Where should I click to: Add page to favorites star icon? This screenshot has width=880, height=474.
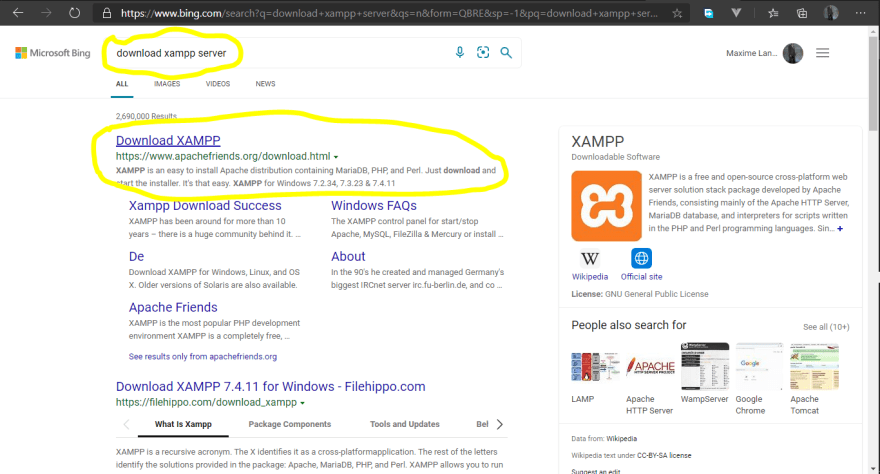click(677, 13)
